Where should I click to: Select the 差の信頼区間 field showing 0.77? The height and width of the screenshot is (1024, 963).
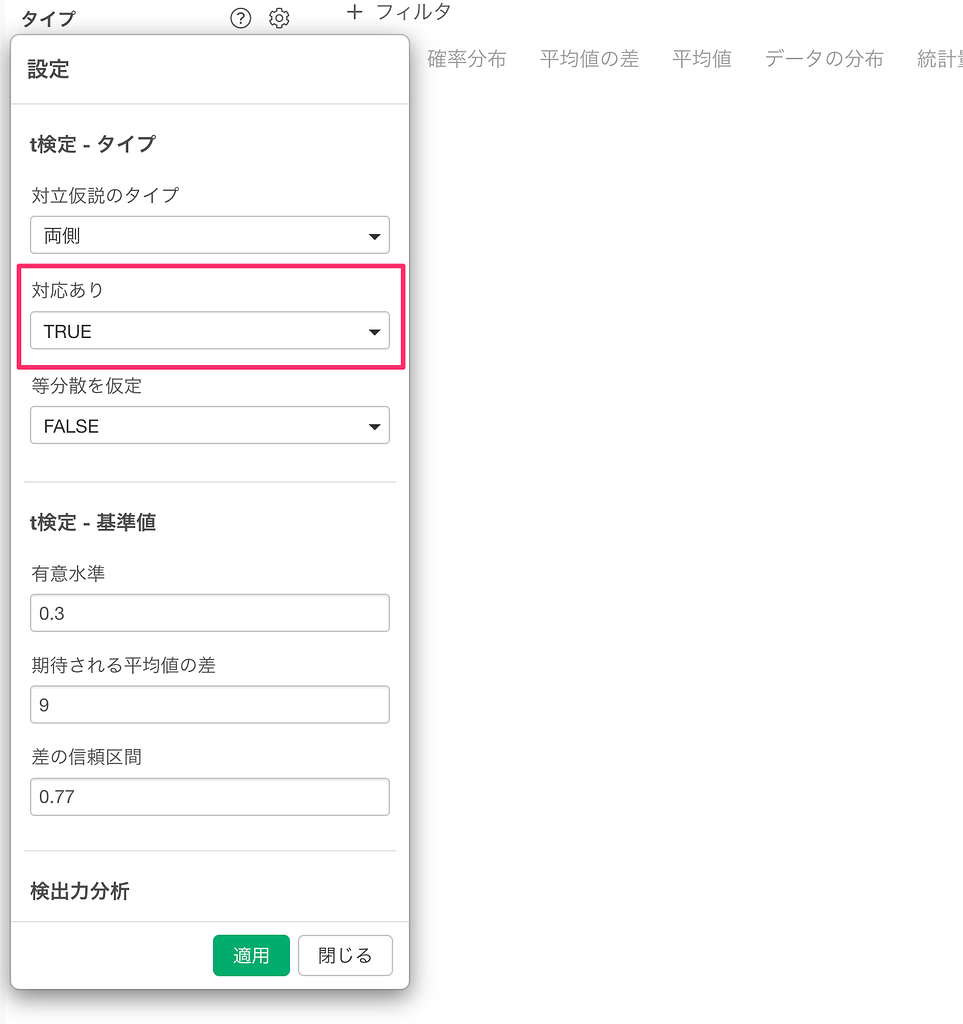pyautogui.click(x=209, y=796)
